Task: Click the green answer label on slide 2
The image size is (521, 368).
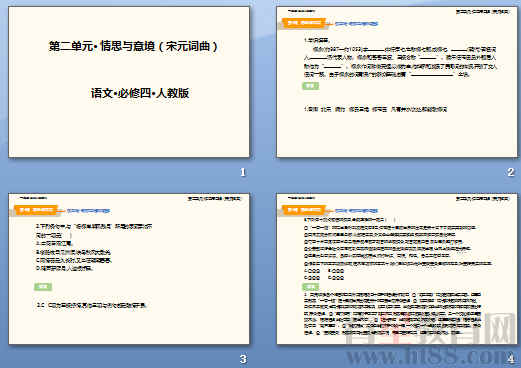Action: click(311, 86)
